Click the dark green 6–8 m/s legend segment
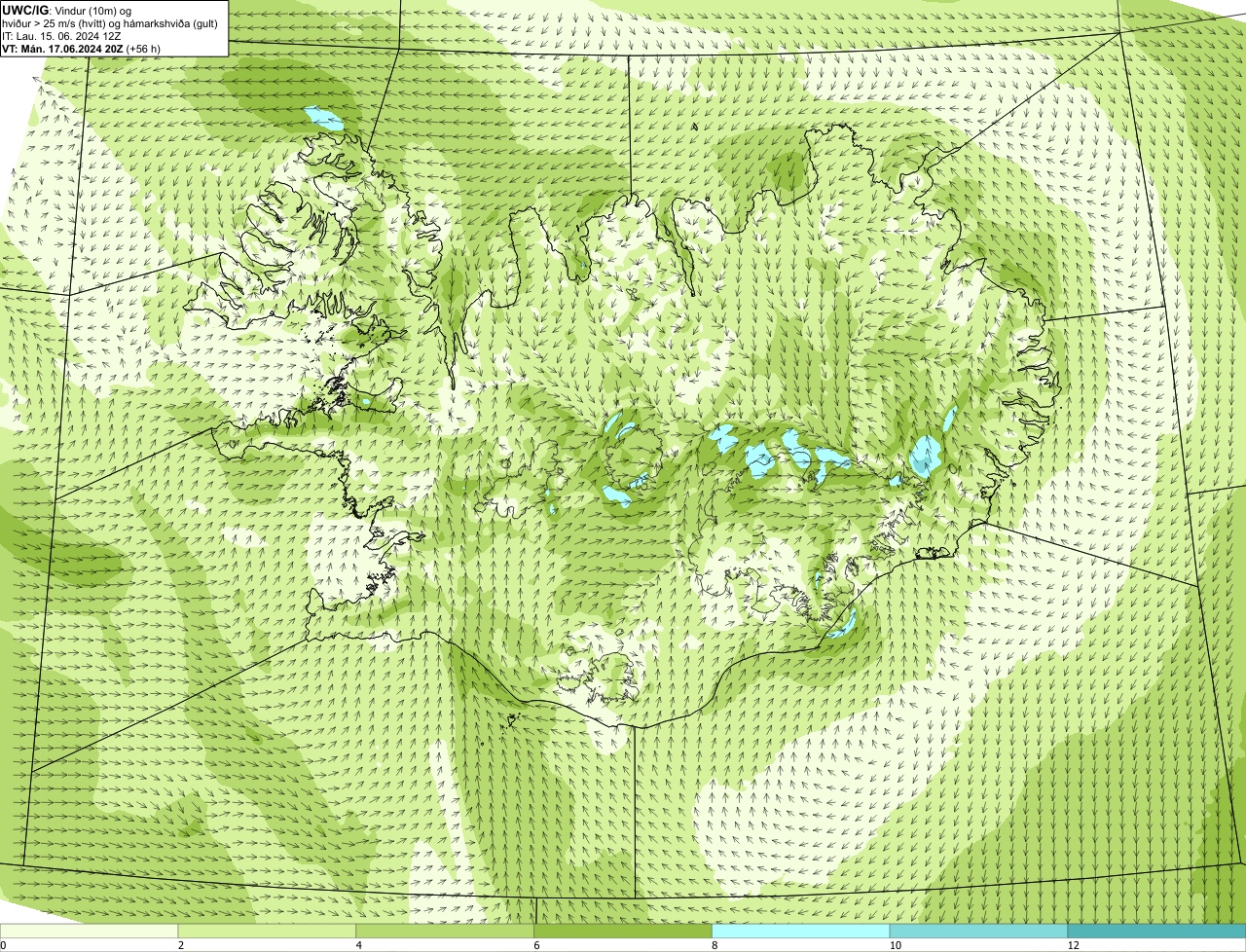 pyautogui.click(x=624, y=932)
